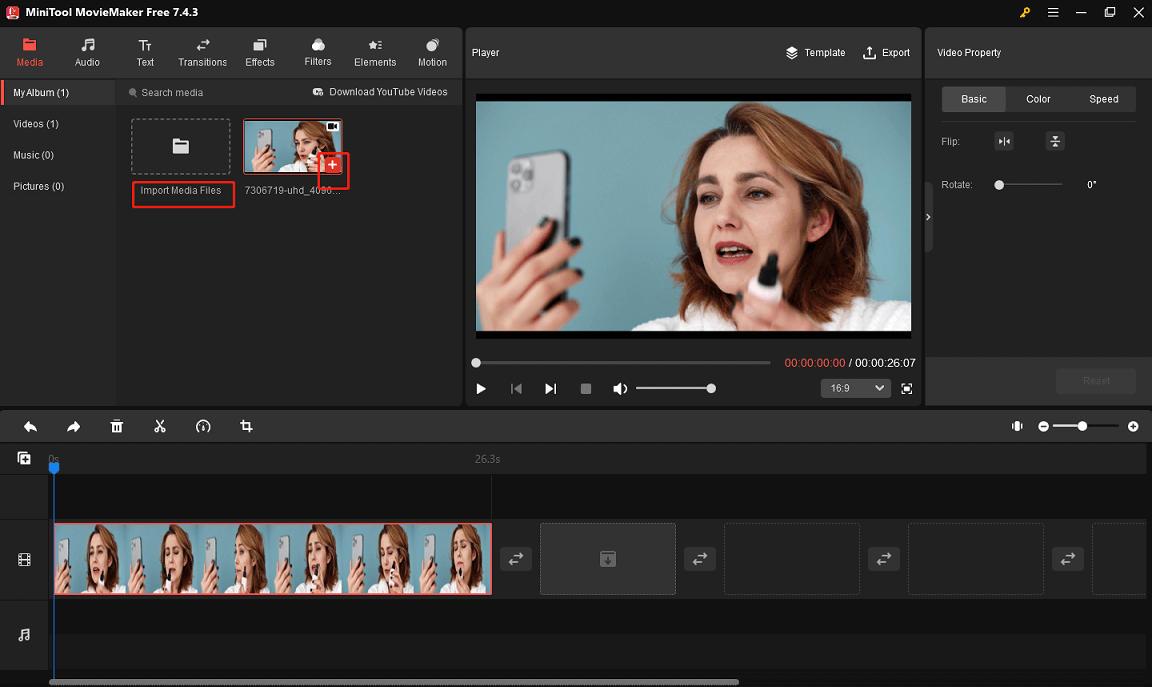Click the player progress bar handle
1152x687 pixels.
click(476, 363)
